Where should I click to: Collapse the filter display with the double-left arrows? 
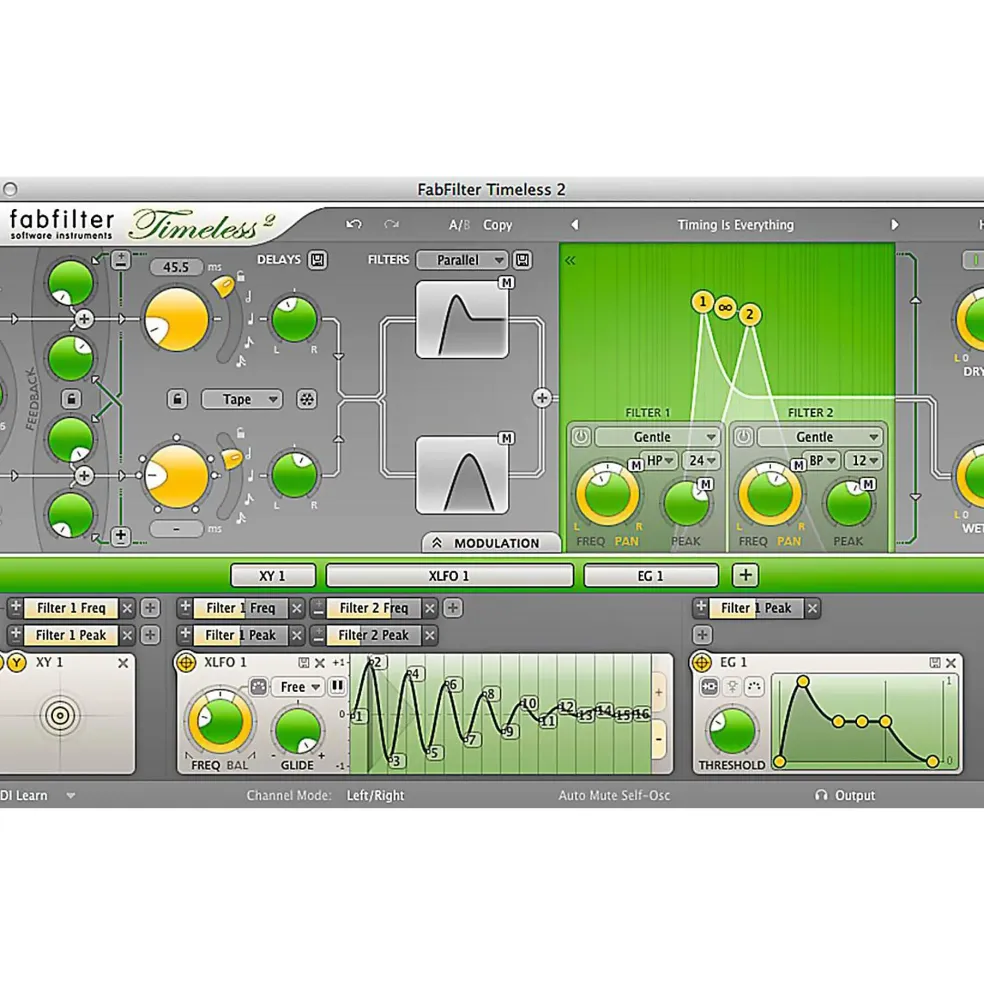point(570,260)
